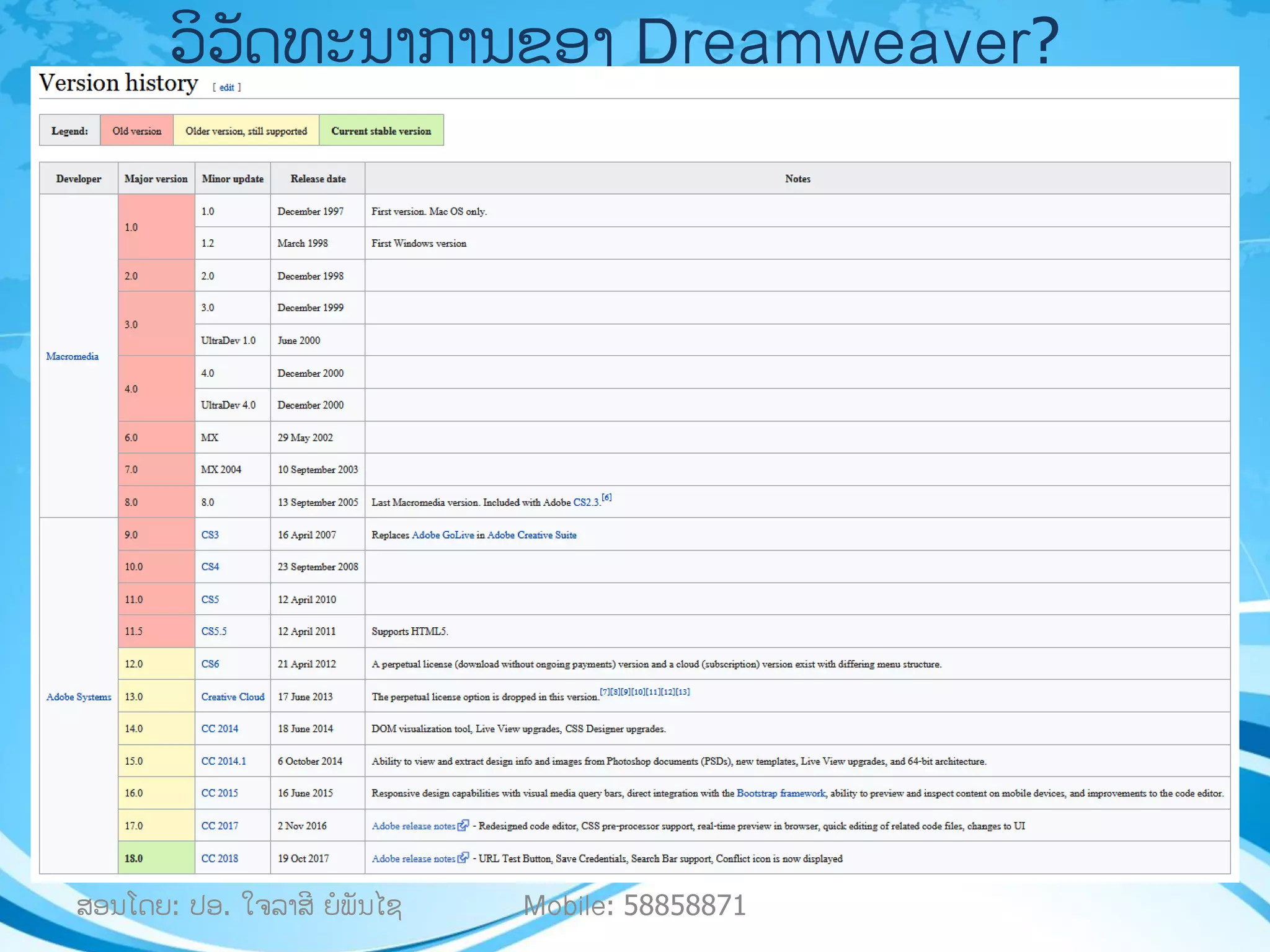The height and width of the screenshot is (952, 1270).
Task: Click the CS4 version link
Action: (210, 566)
